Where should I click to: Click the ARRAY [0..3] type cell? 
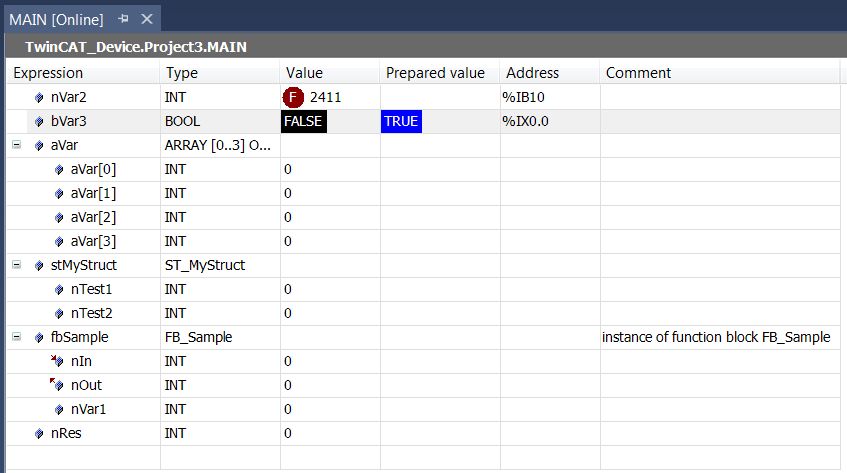point(218,145)
